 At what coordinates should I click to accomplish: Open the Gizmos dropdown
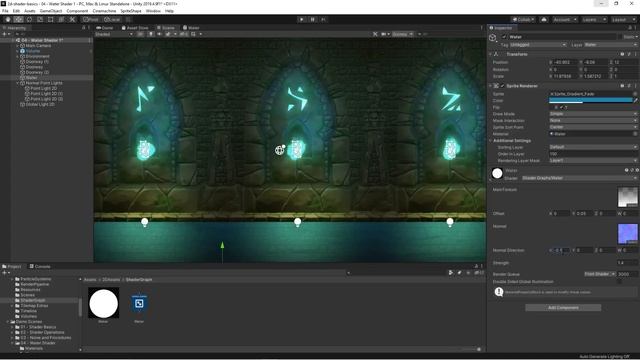[402, 34]
